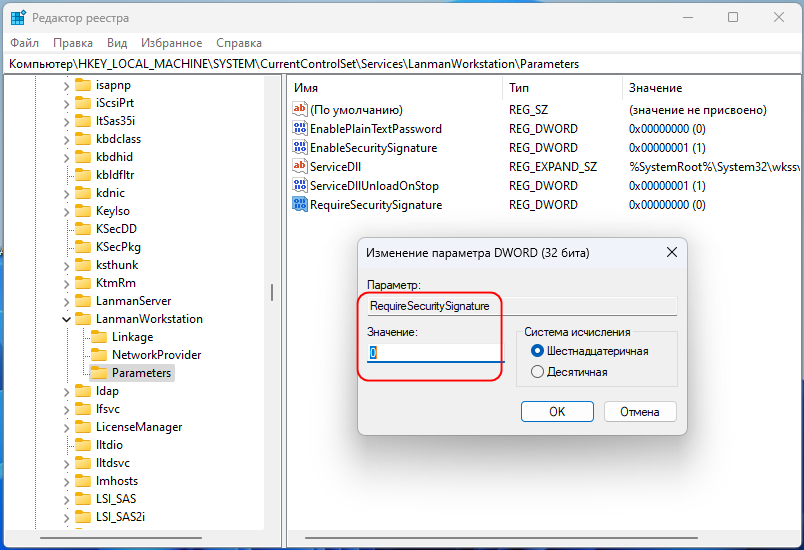Screen dimensions: 804x550
Task: Click the isapnp folder icon
Action: pyautogui.click(x=83, y=85)
